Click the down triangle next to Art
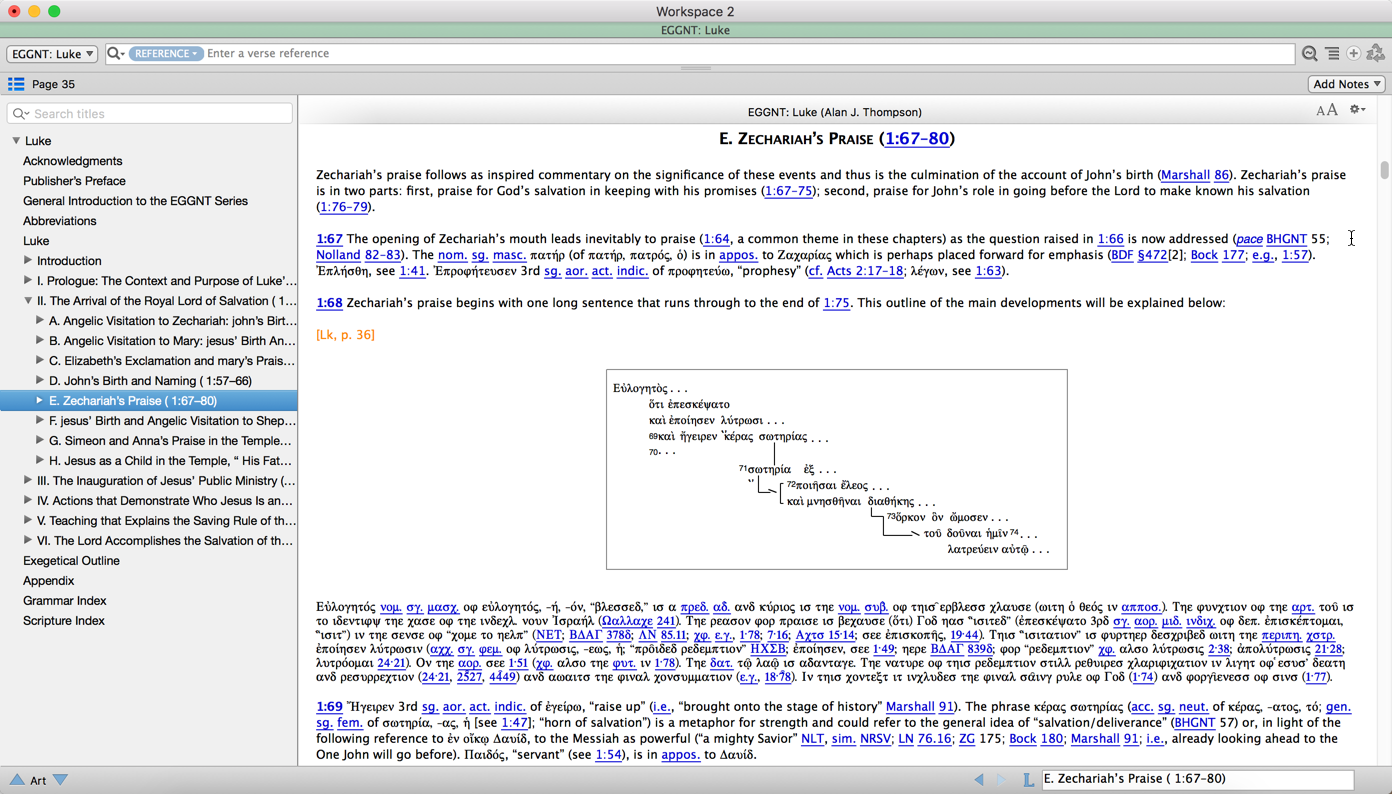 point(60,780)
